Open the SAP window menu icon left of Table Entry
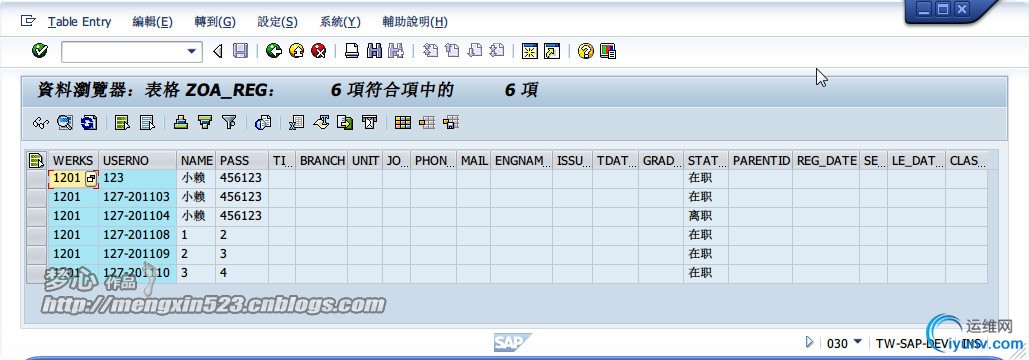The width and height of the screenshot is (1029, 360). [28, 21]
